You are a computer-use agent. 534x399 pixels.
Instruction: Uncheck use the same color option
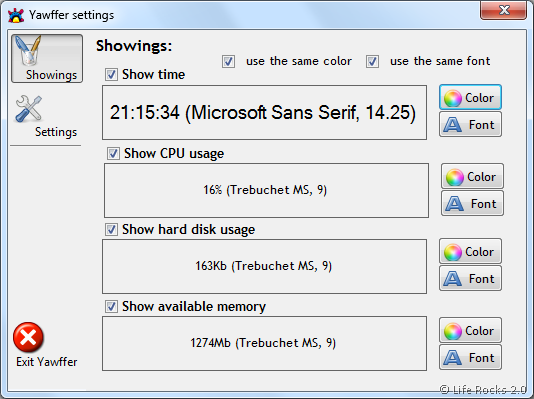click(x=228, y=62)
